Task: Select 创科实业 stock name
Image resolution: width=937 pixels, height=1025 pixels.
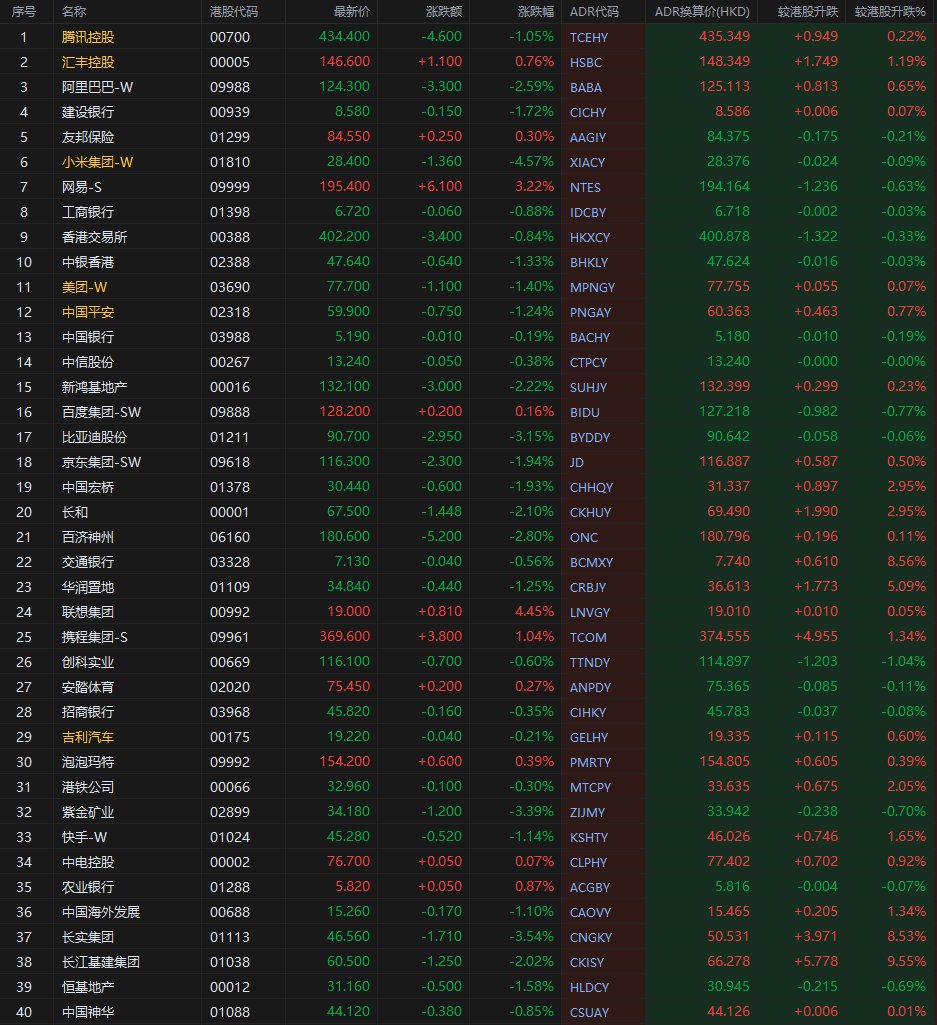Action: pos(88,662)
